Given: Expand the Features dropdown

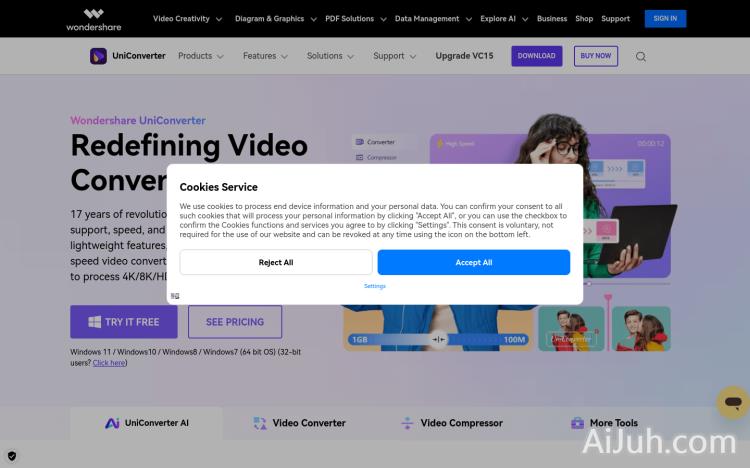Looking at the screenshot, I should click(265, 56).
